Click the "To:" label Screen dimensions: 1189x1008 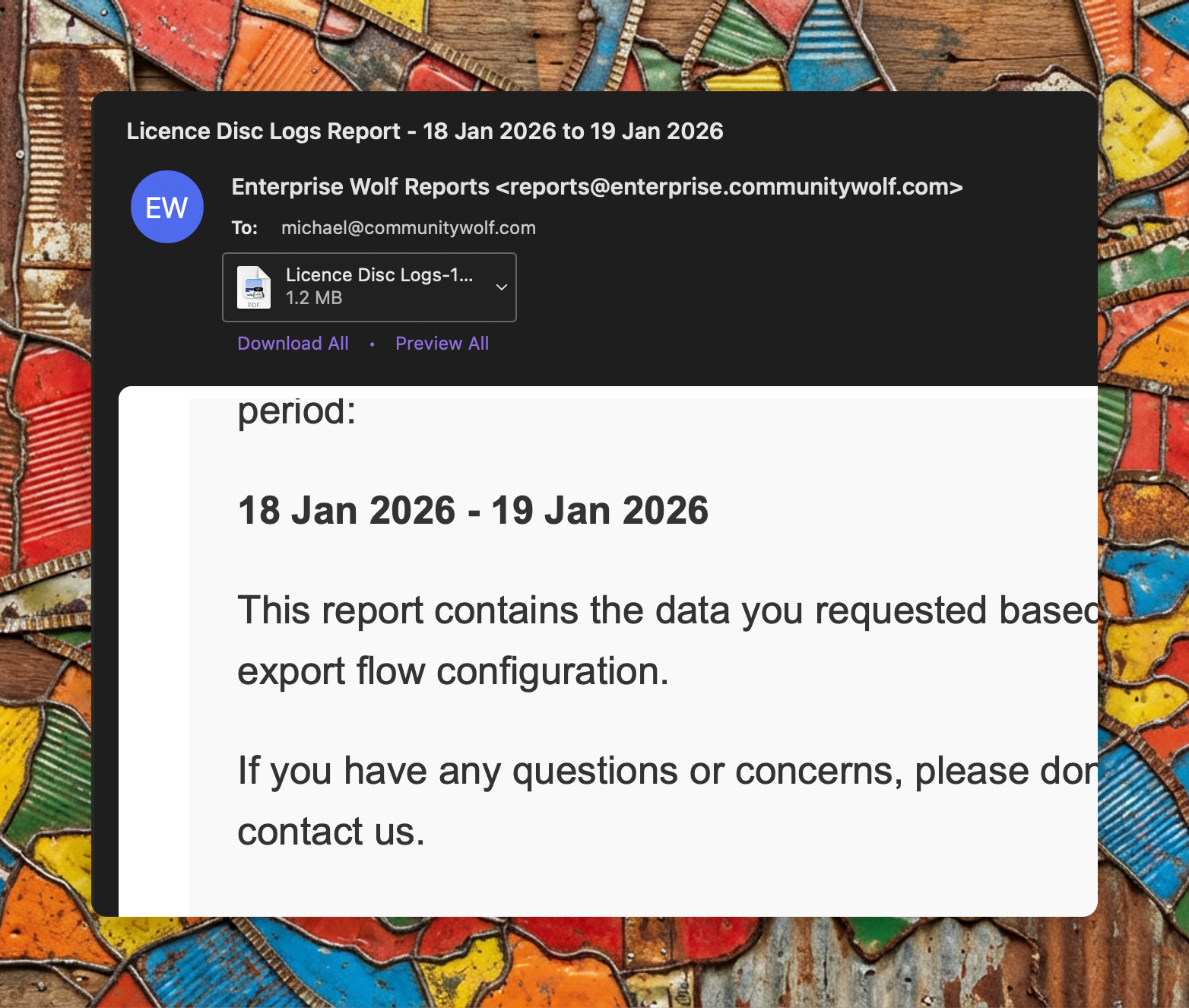245,228
